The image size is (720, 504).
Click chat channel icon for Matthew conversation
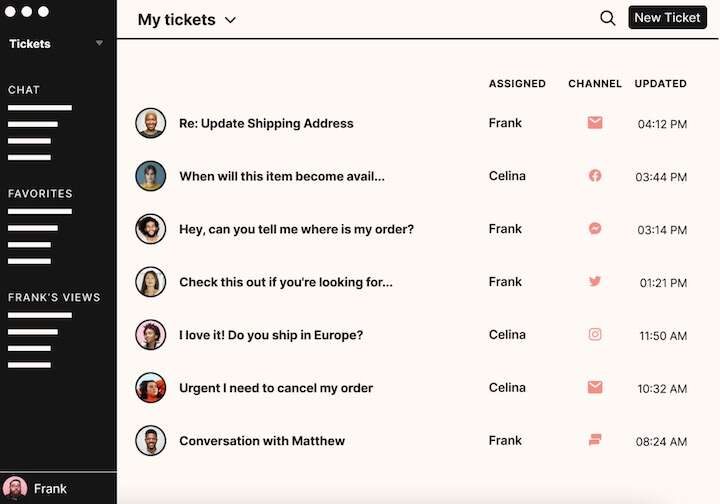[595, 440]
